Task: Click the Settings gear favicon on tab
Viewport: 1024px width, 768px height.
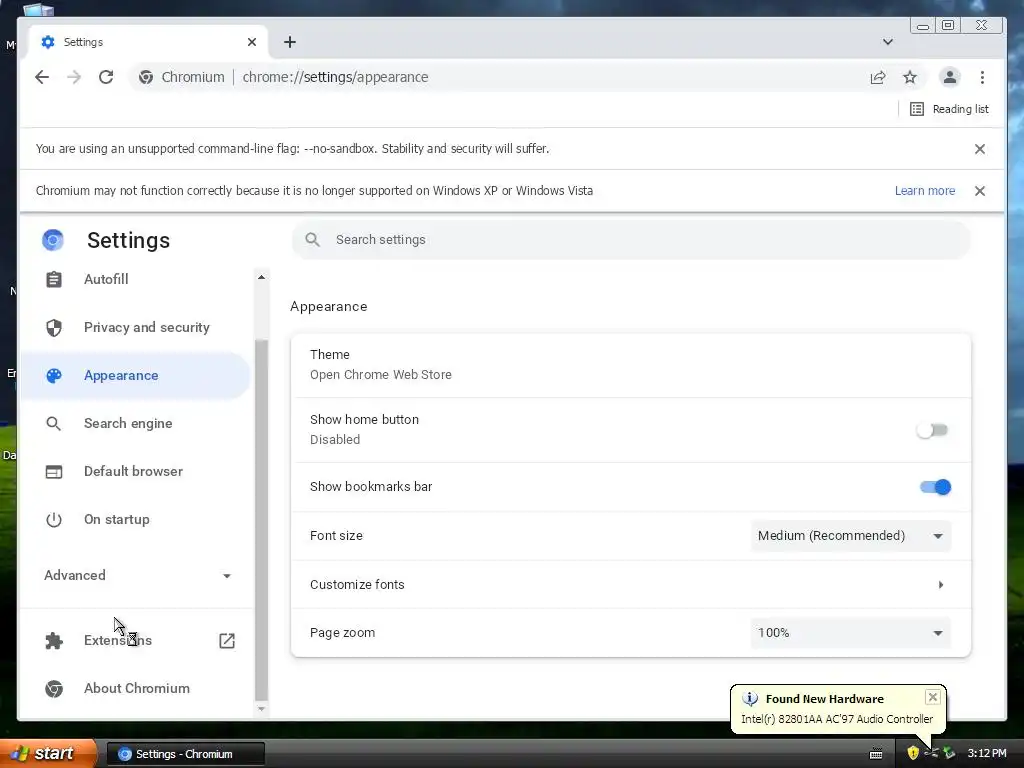Action: click(48, 42)
